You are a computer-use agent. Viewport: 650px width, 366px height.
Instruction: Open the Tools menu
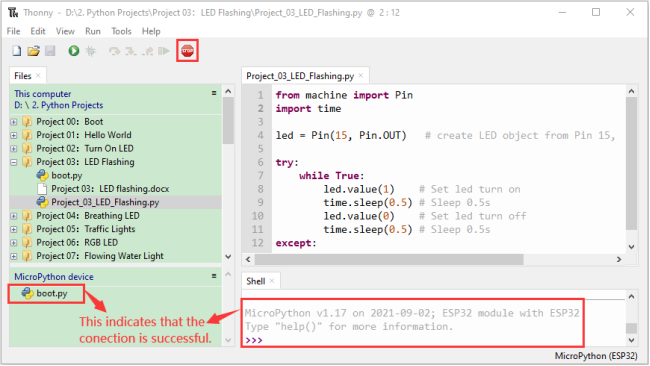[121, 31]
